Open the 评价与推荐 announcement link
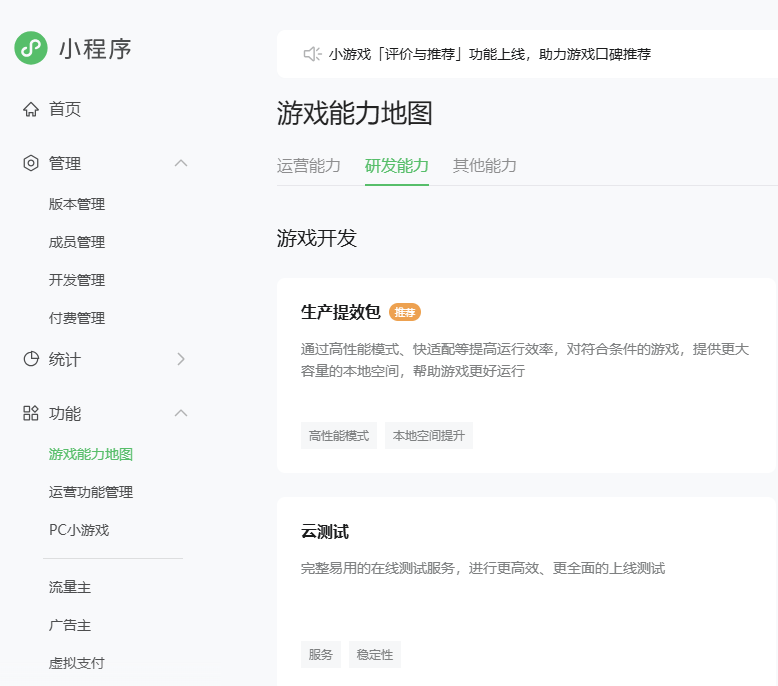The width and height of the screenshot is (778, 686). [490, 54]
